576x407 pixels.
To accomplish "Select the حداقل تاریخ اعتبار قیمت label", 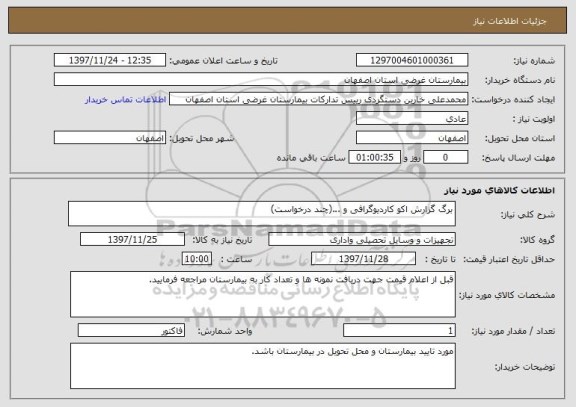I will click(x=508, y=259).
